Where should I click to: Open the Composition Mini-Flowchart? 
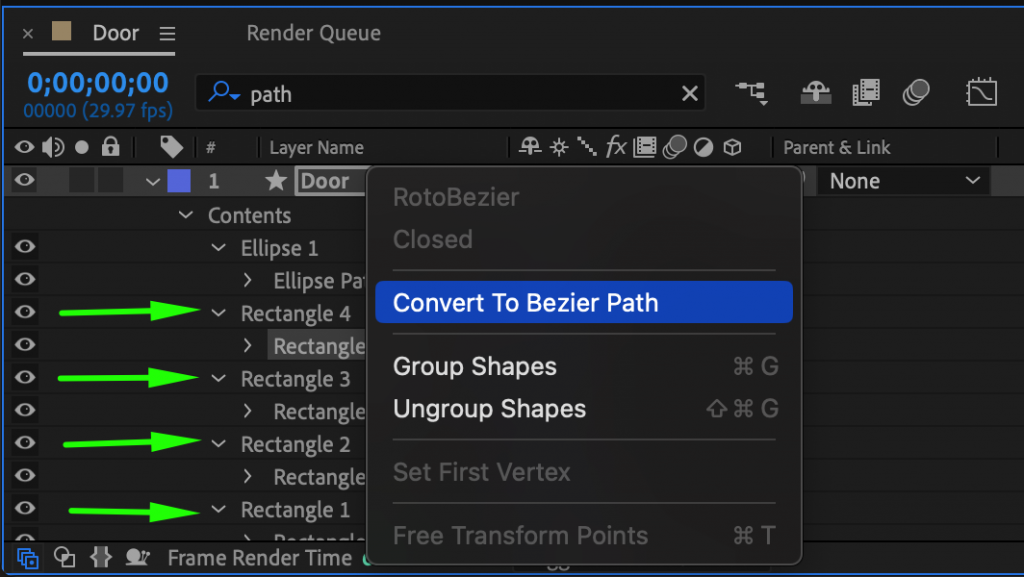753,91
